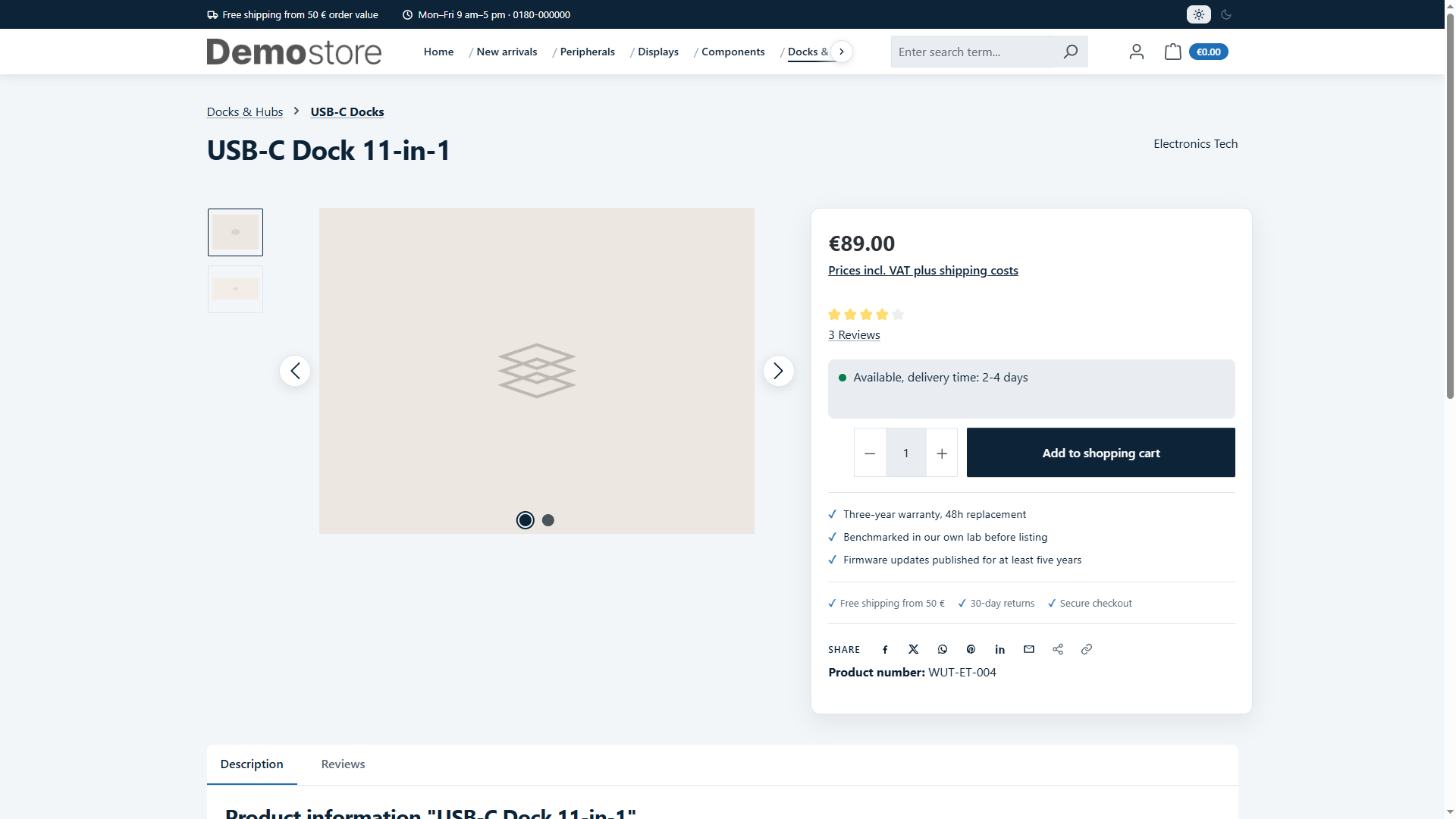
Task: Click the €0.00 cart total badge
Action: coord(1208,52)
